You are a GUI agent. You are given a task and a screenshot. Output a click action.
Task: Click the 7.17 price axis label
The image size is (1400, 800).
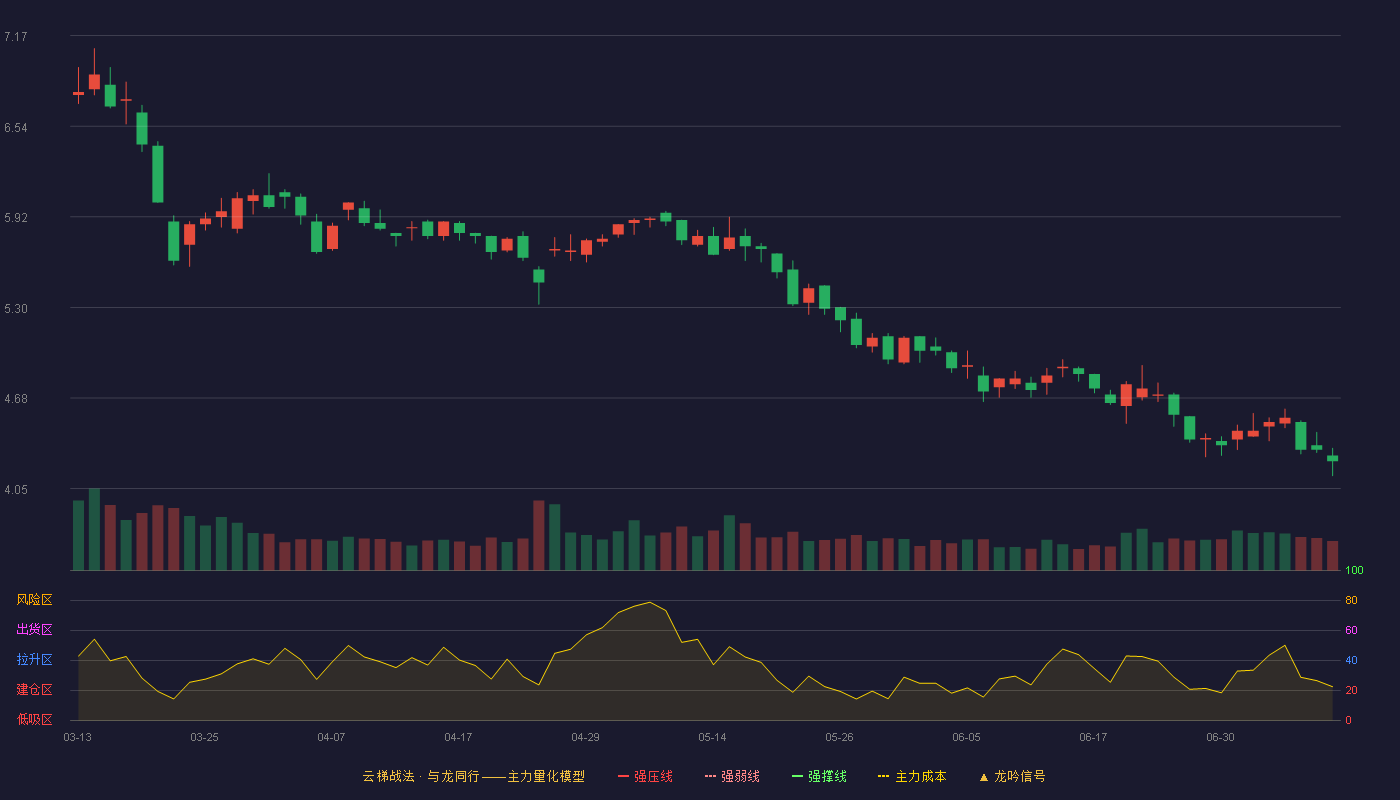point(15,37)
